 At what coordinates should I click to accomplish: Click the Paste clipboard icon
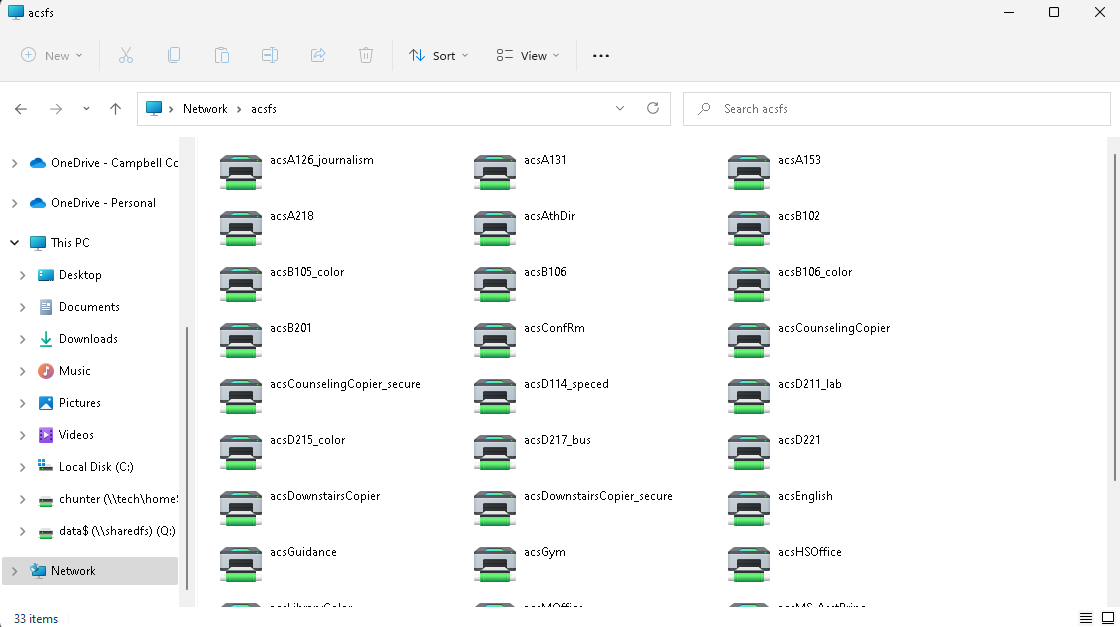(221, 55)
